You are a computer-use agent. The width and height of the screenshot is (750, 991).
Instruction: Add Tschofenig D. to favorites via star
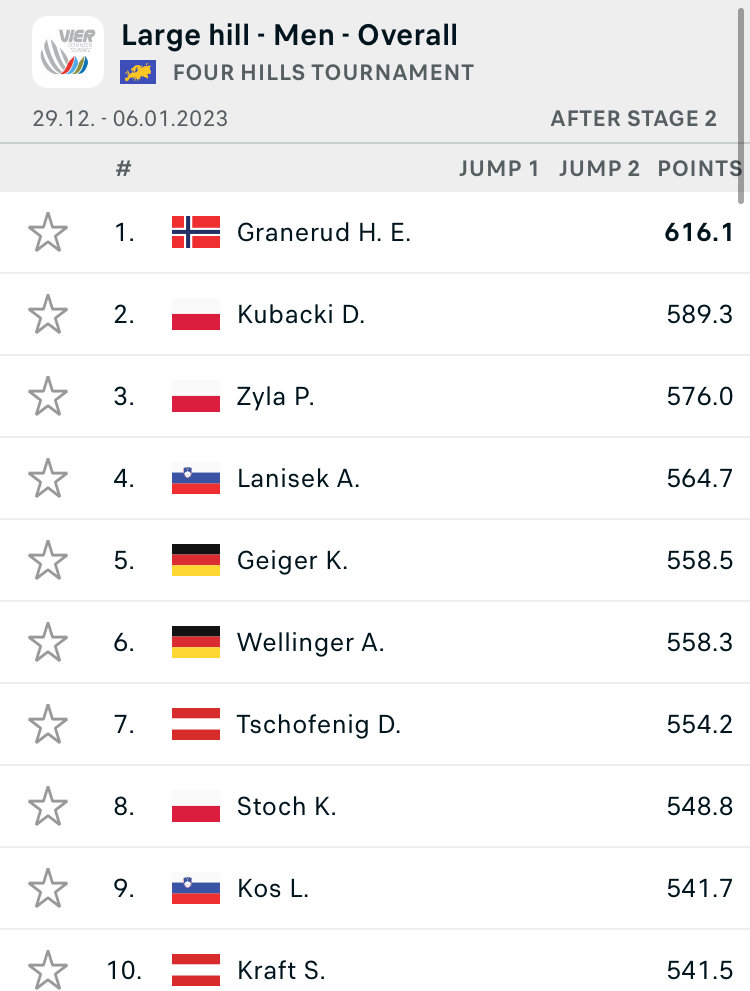(48, 724)
